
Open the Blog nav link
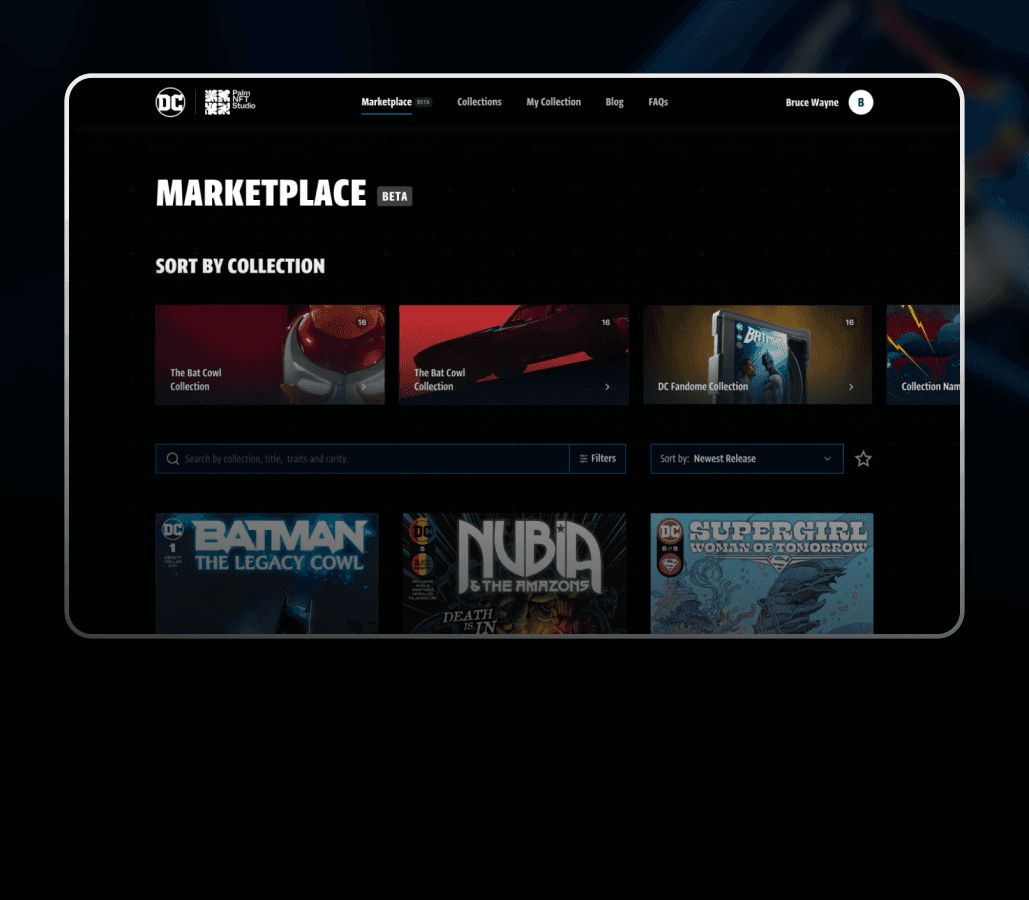click(x=614, y=102)
